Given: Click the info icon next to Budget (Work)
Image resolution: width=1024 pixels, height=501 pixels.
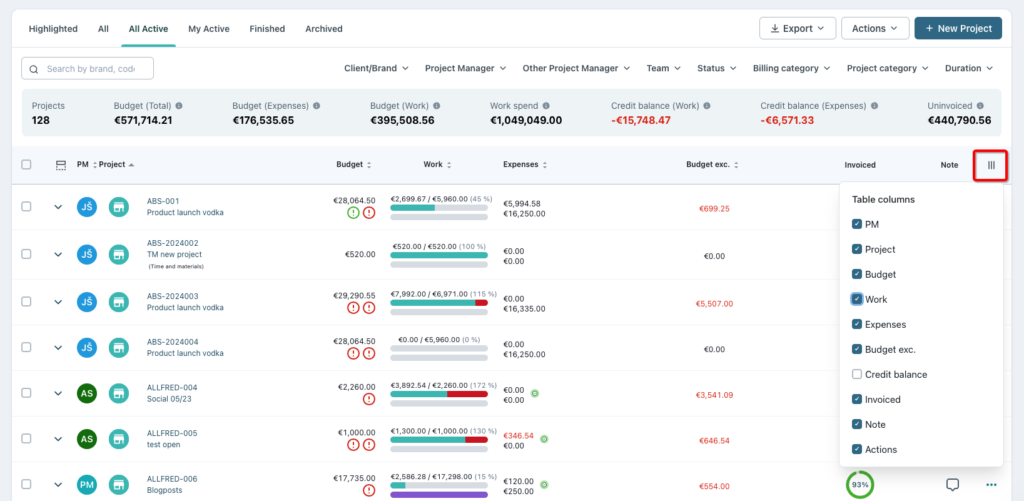Looking at the screenshot, I should [436, 105].
